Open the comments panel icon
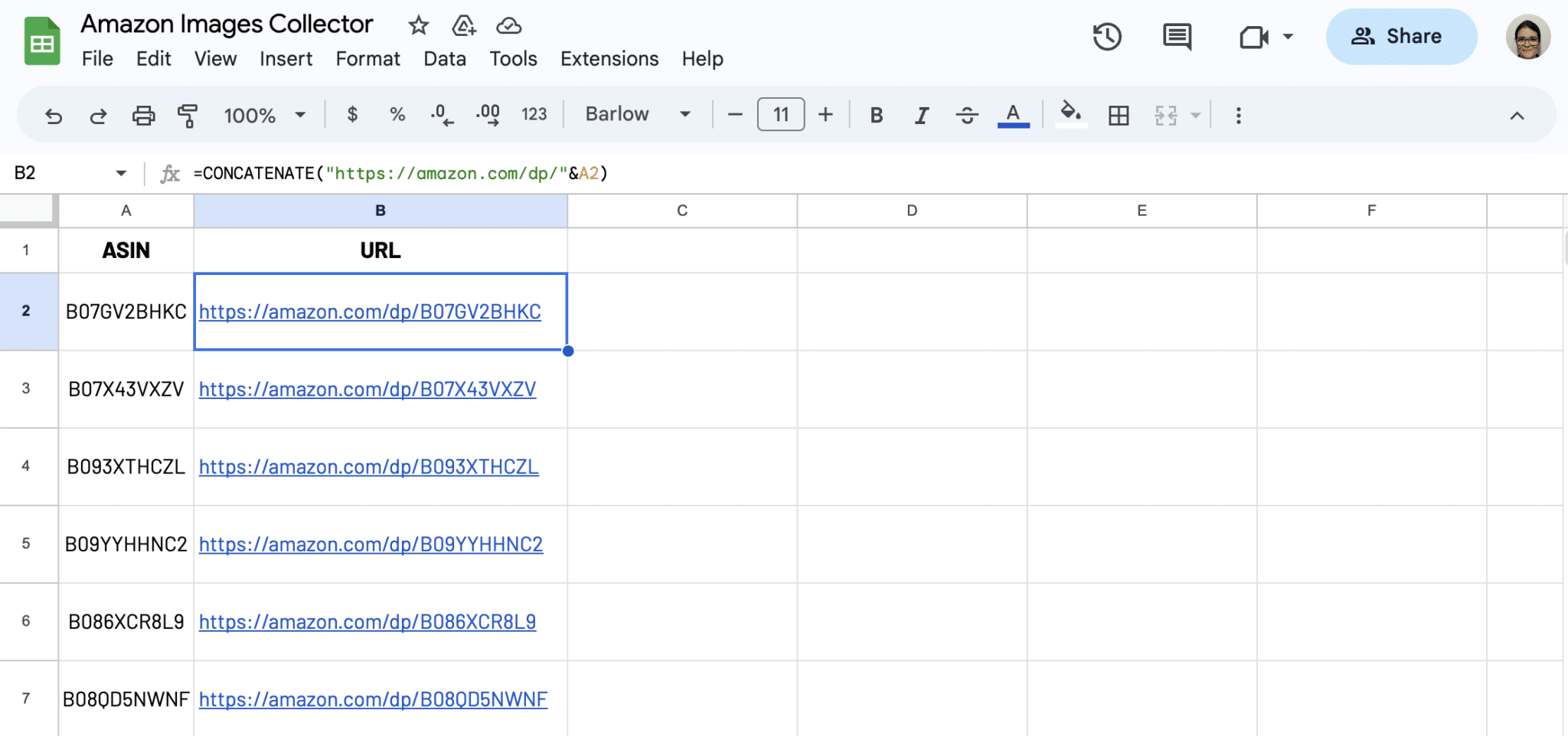The image size is (1568, 736). click(x=1177, y=37)
